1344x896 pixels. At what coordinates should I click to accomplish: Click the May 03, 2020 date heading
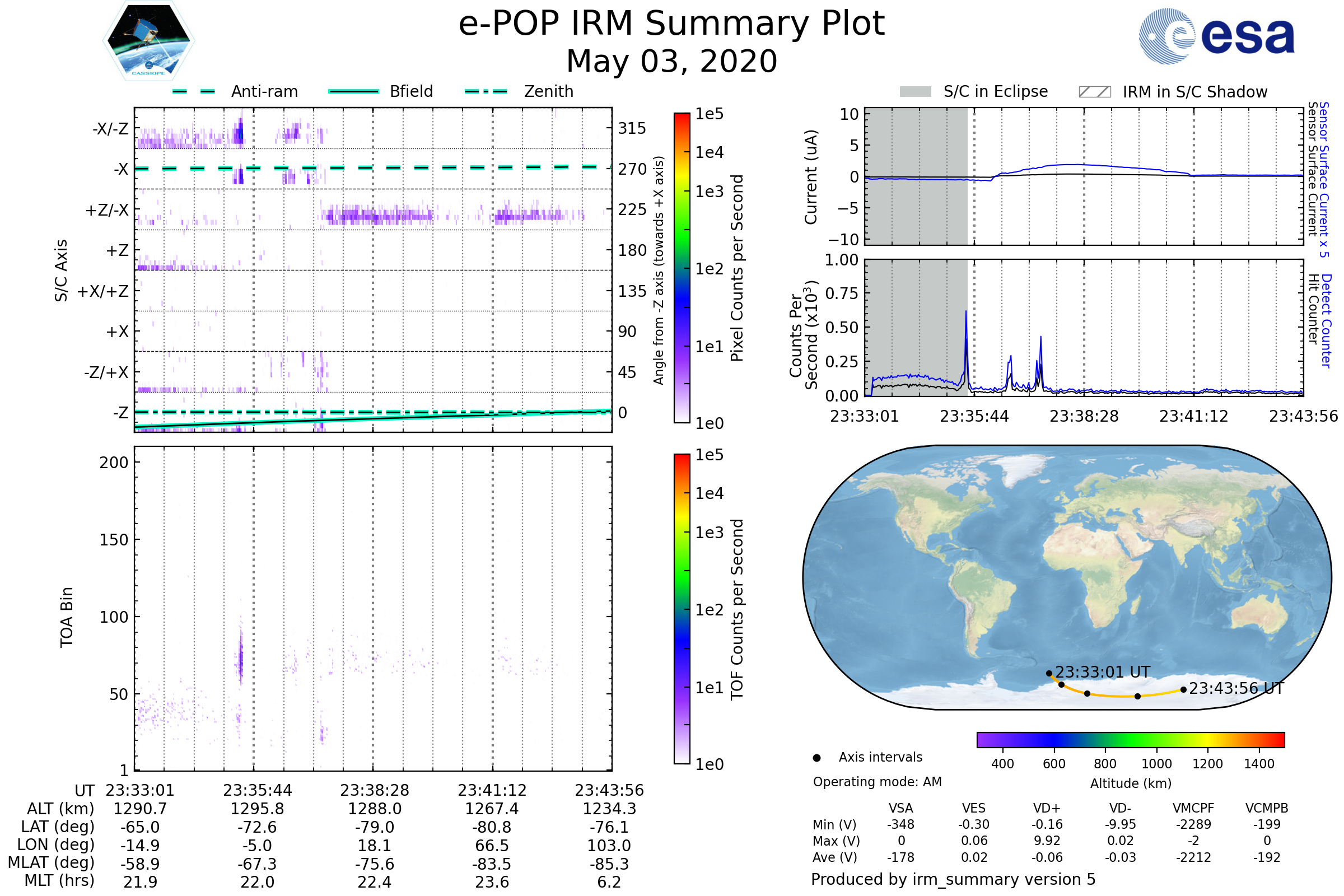[671, 62]
